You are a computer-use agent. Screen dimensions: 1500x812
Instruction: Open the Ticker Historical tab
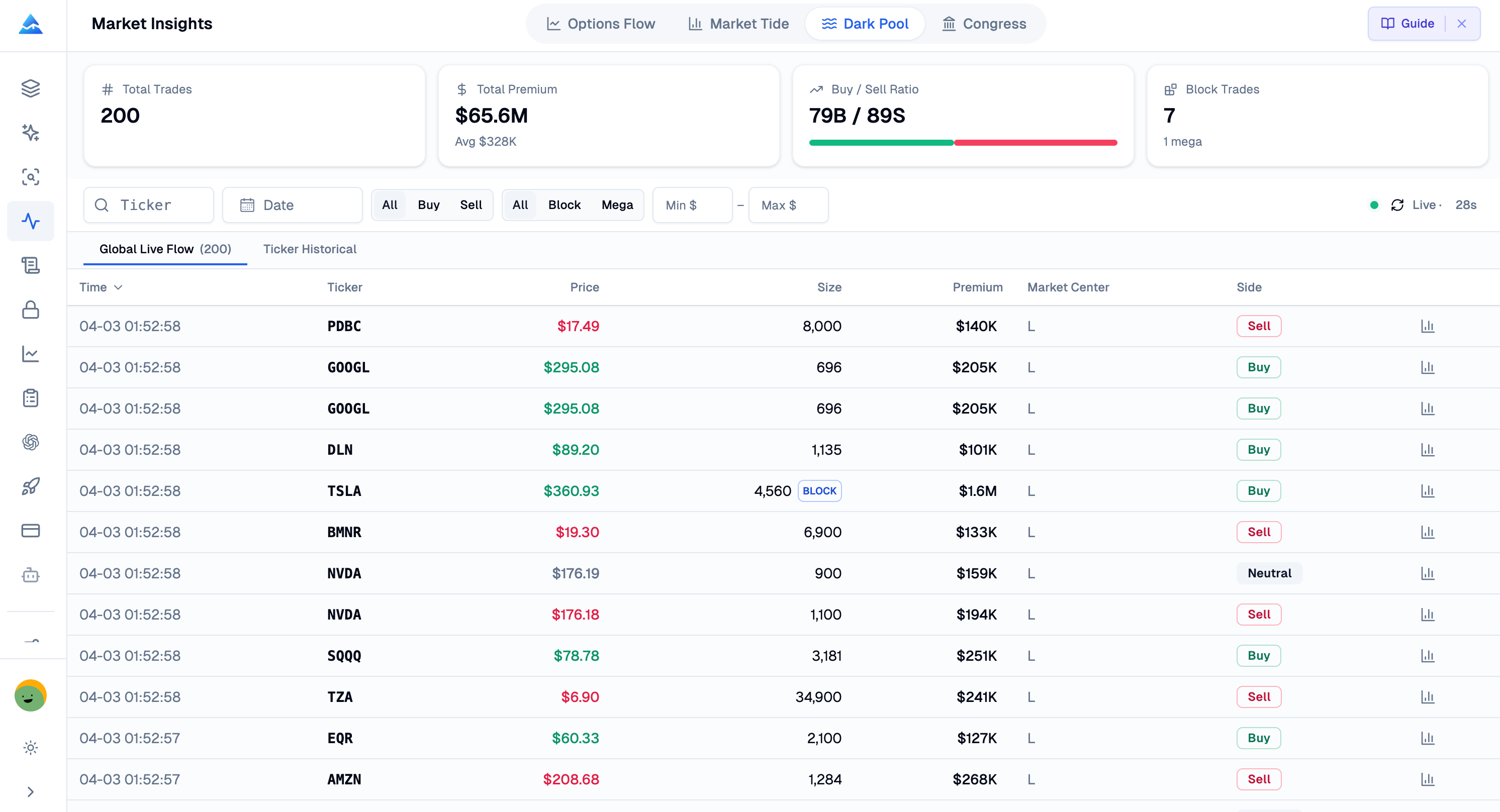point(310,249)
